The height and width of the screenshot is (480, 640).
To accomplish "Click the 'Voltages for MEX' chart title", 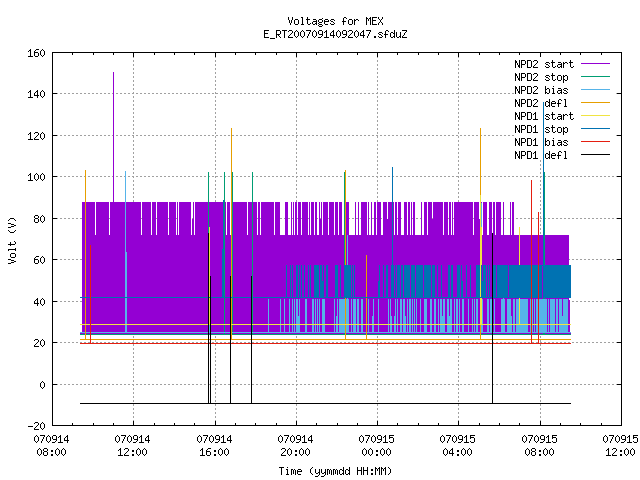I will pyautogui.click(x=335, y=21).
